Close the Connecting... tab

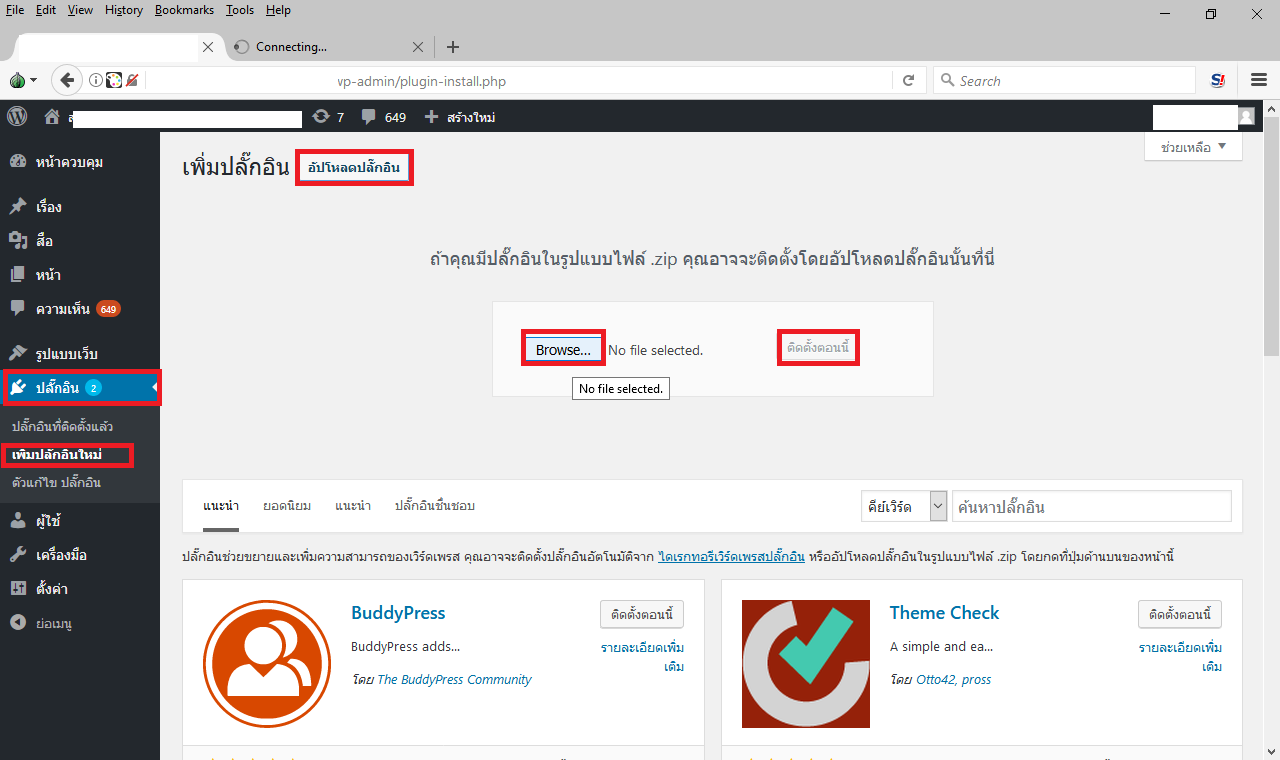(x=418, y=47)
